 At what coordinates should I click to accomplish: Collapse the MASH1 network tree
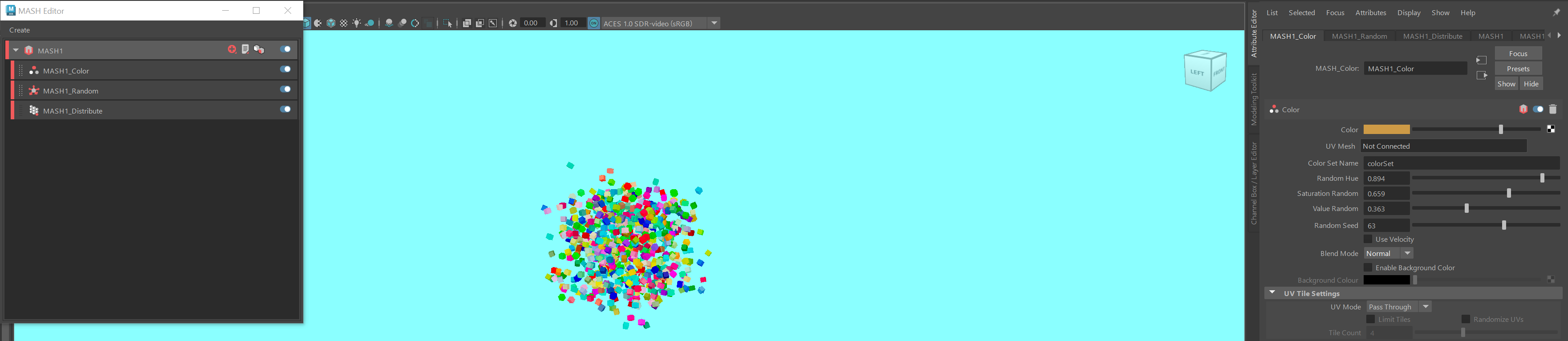coord(16,51)
